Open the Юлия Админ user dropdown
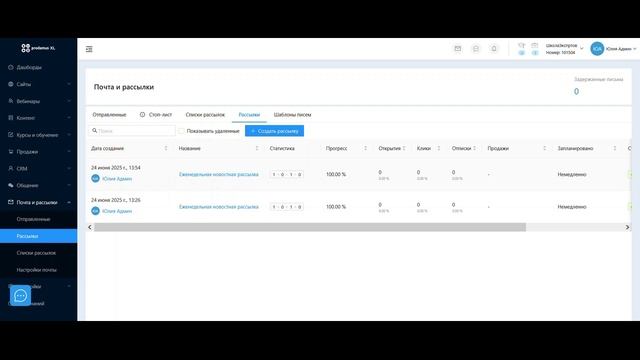The image size is (640, 360). click(620, 49)
